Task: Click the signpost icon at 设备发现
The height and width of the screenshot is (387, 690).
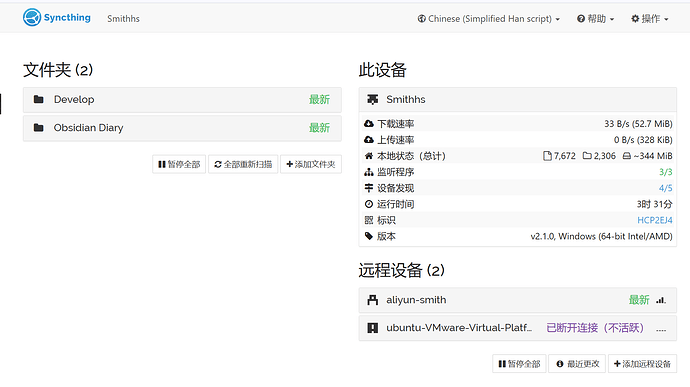Action: coord(369,188)
